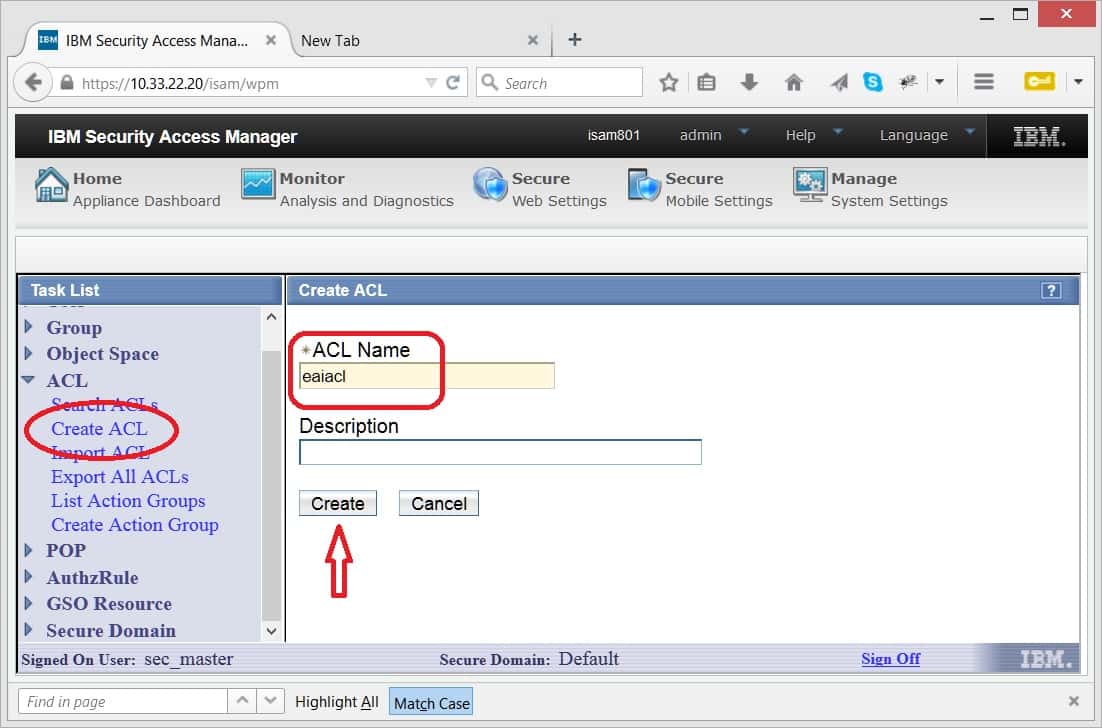
Task: Click the Home appliance dashboard icon
Action: [x=51, y=186]
